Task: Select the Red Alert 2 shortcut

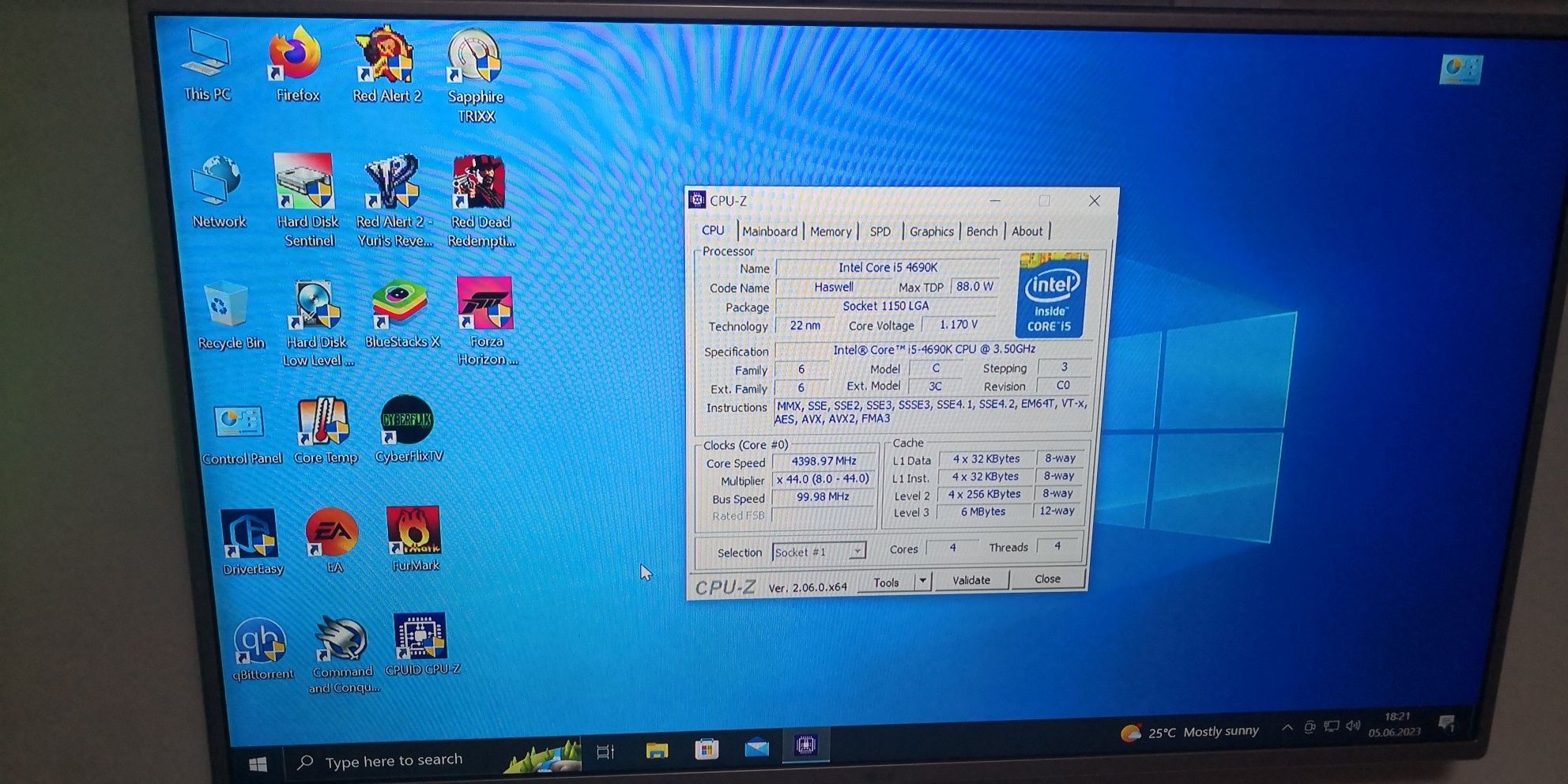Action: click(x=386, y=66)
